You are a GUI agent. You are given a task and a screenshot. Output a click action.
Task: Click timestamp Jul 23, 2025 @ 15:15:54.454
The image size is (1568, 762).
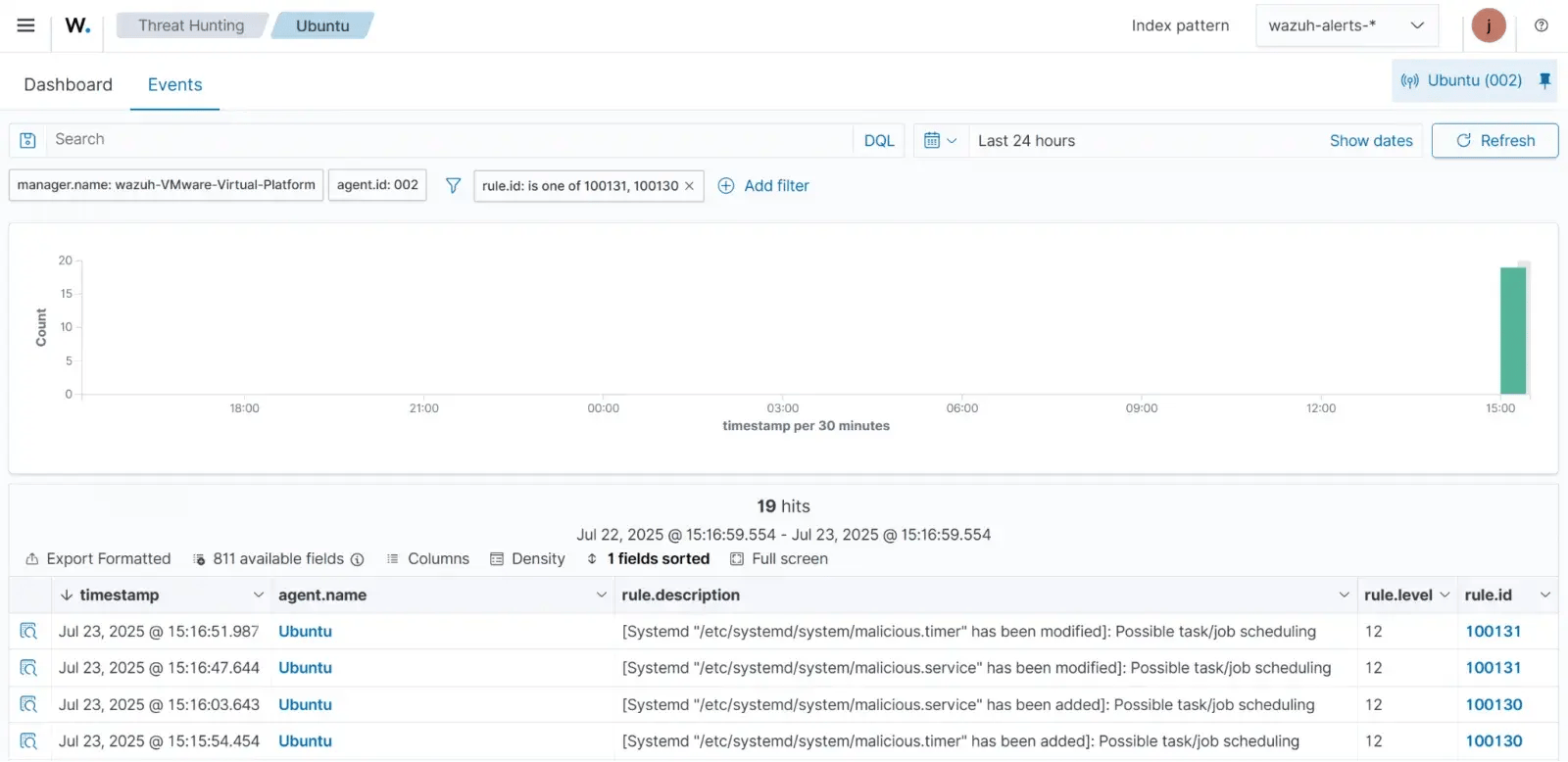[x=159, y=740]
